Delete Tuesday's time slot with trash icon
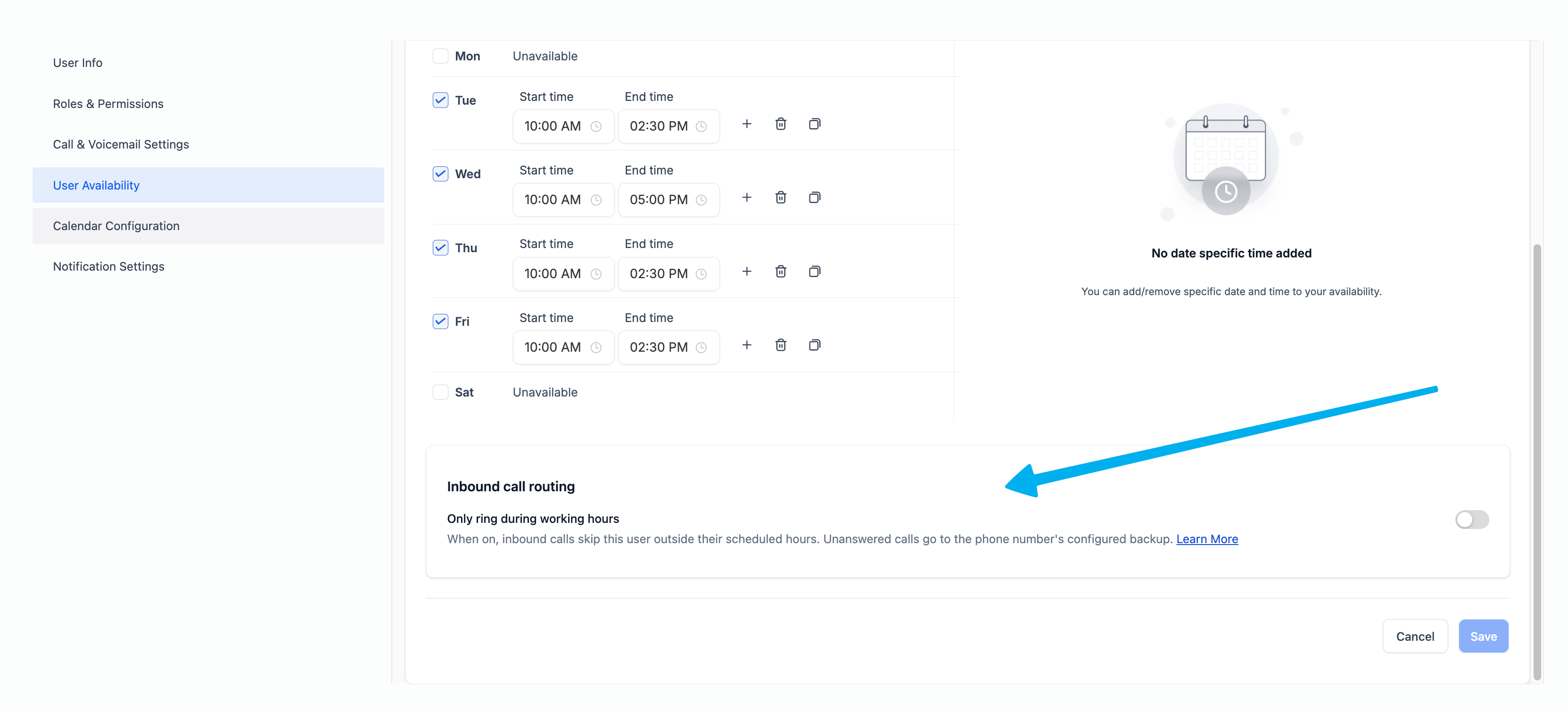This screenshot has width=1568, height=711. 780,124
